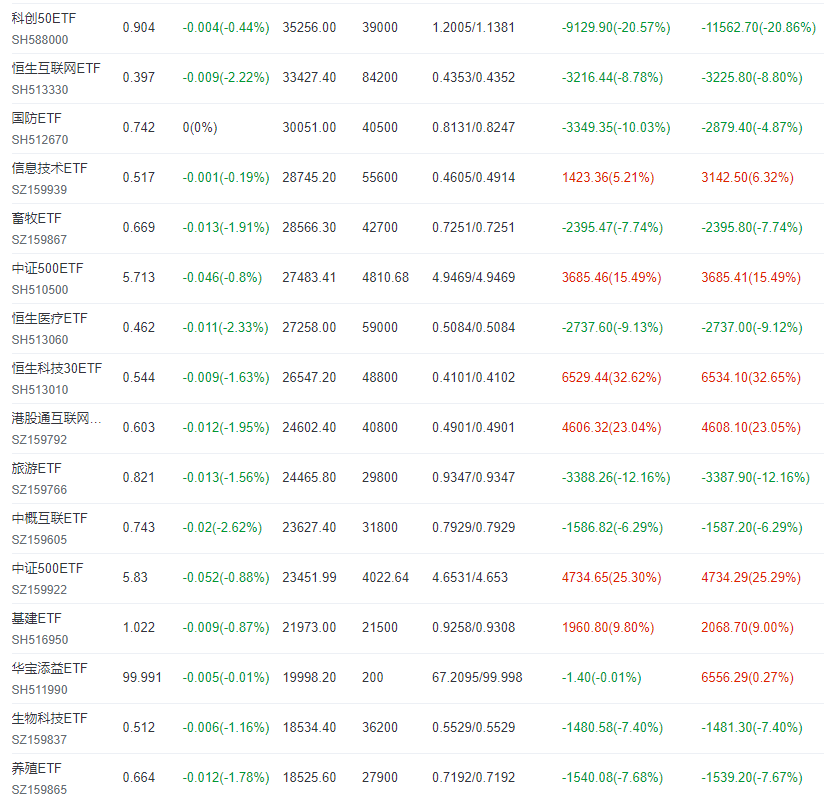Open the 华宝添益ETF fund name
The image size is (824, 798).
pyautogui.click(x=49, y=668)
